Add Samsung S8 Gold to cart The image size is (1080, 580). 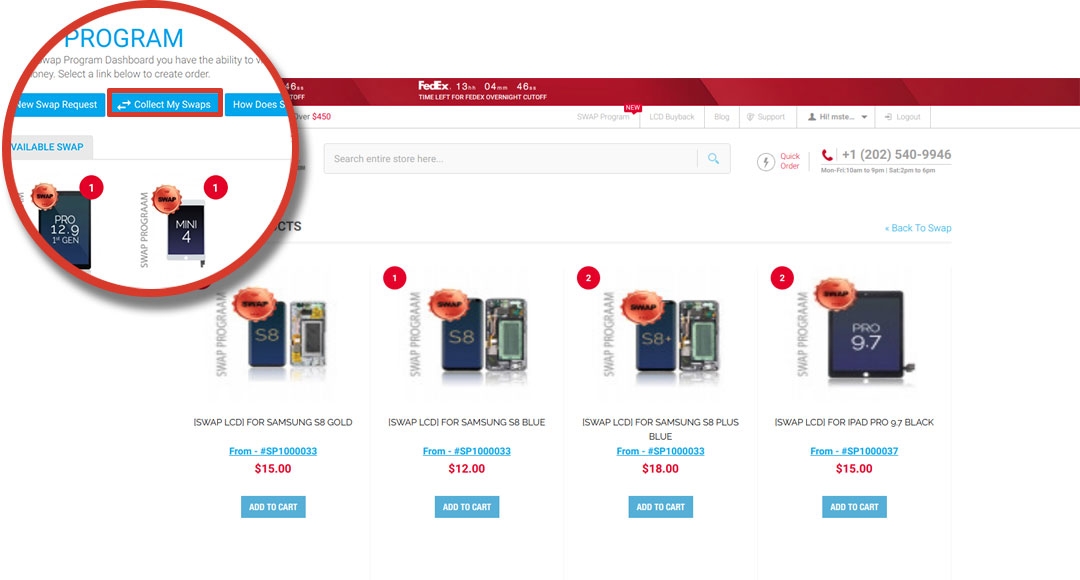(x=273, y=507)
